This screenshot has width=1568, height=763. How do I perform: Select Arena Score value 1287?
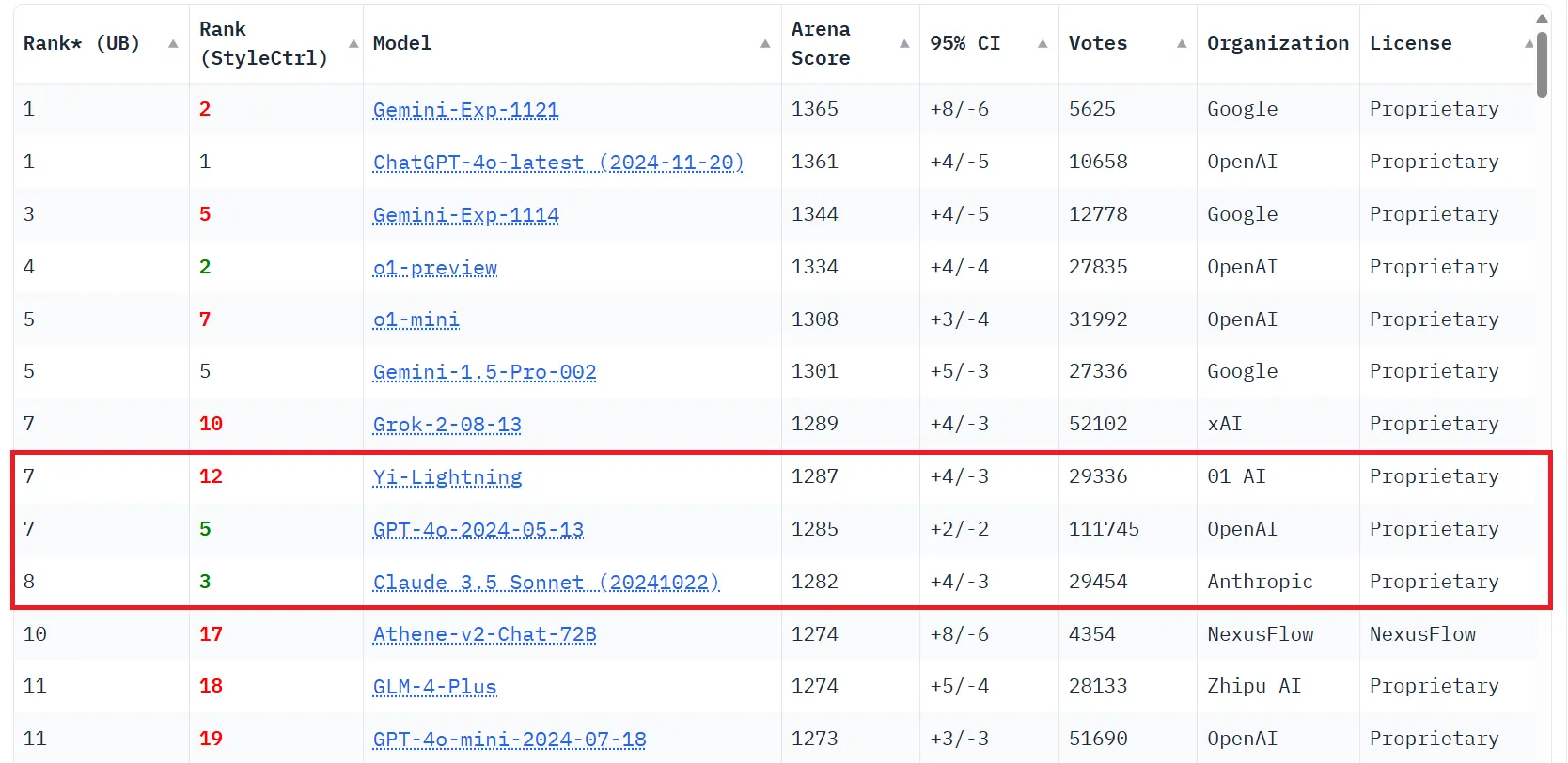point(815,476)
